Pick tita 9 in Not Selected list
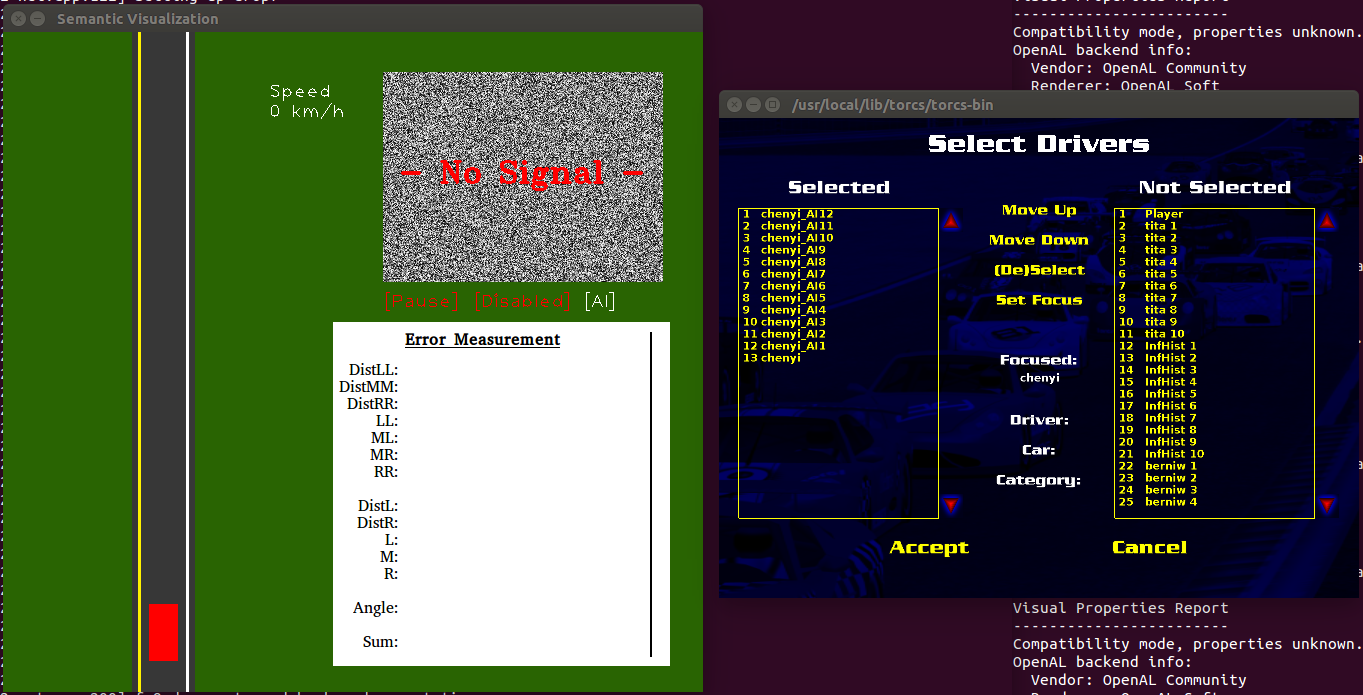 click(1214, 322)
